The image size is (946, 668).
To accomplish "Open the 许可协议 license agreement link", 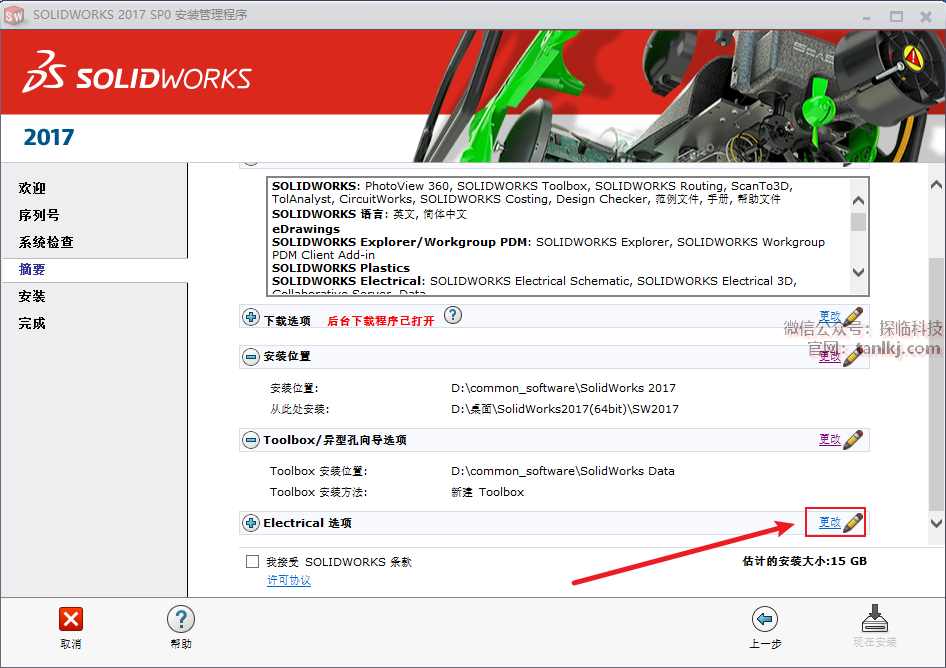I will (289, 580).
